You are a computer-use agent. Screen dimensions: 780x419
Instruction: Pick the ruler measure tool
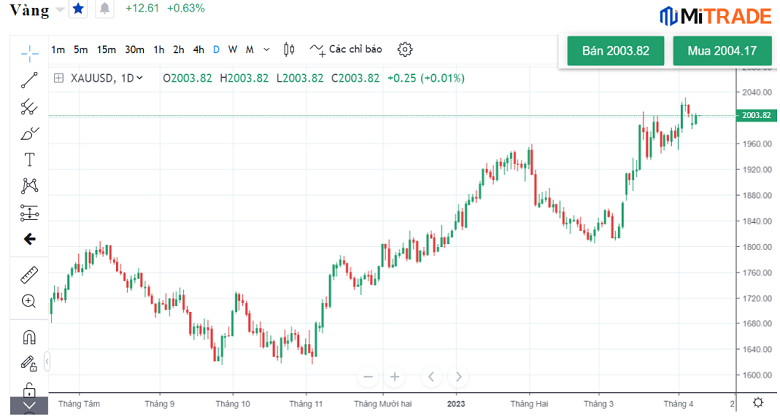pyautogui.click(x=29, y=274)
